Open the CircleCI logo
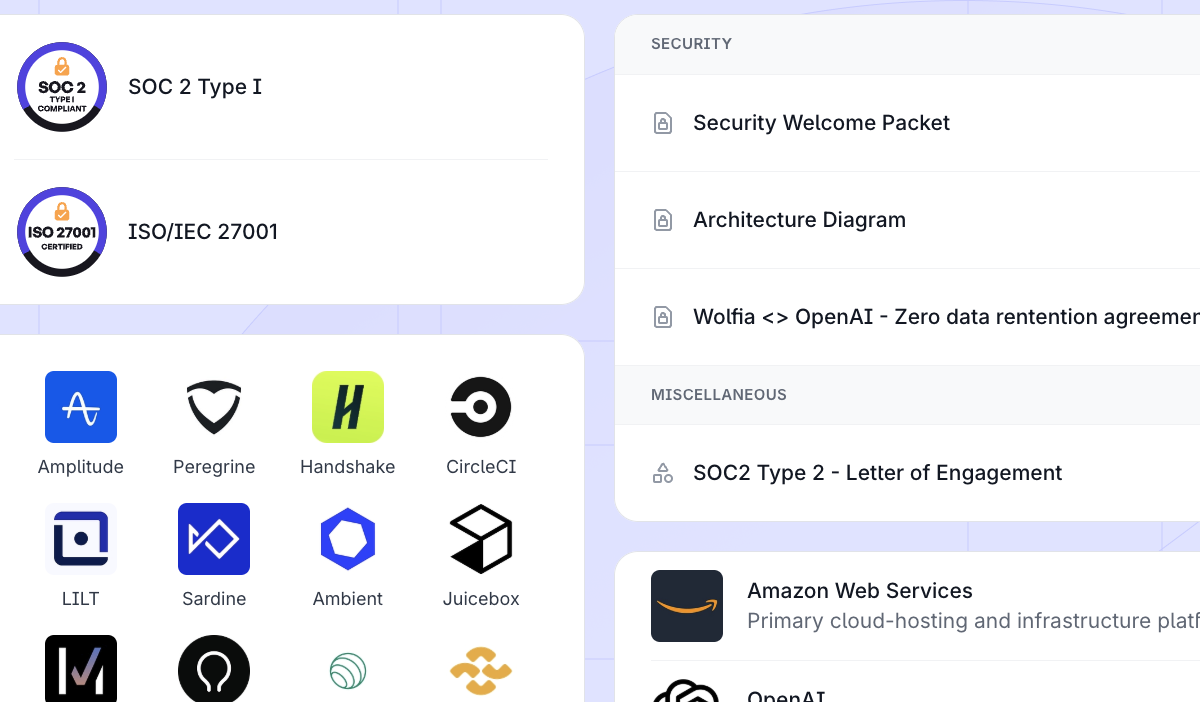 pyautogui.click(x=481, y=407)
